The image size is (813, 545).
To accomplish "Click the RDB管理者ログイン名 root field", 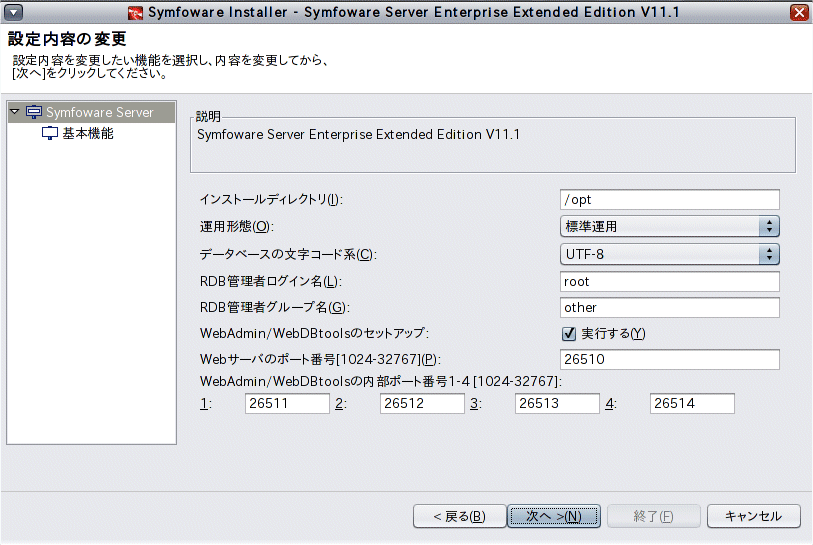I will point(669,282).
